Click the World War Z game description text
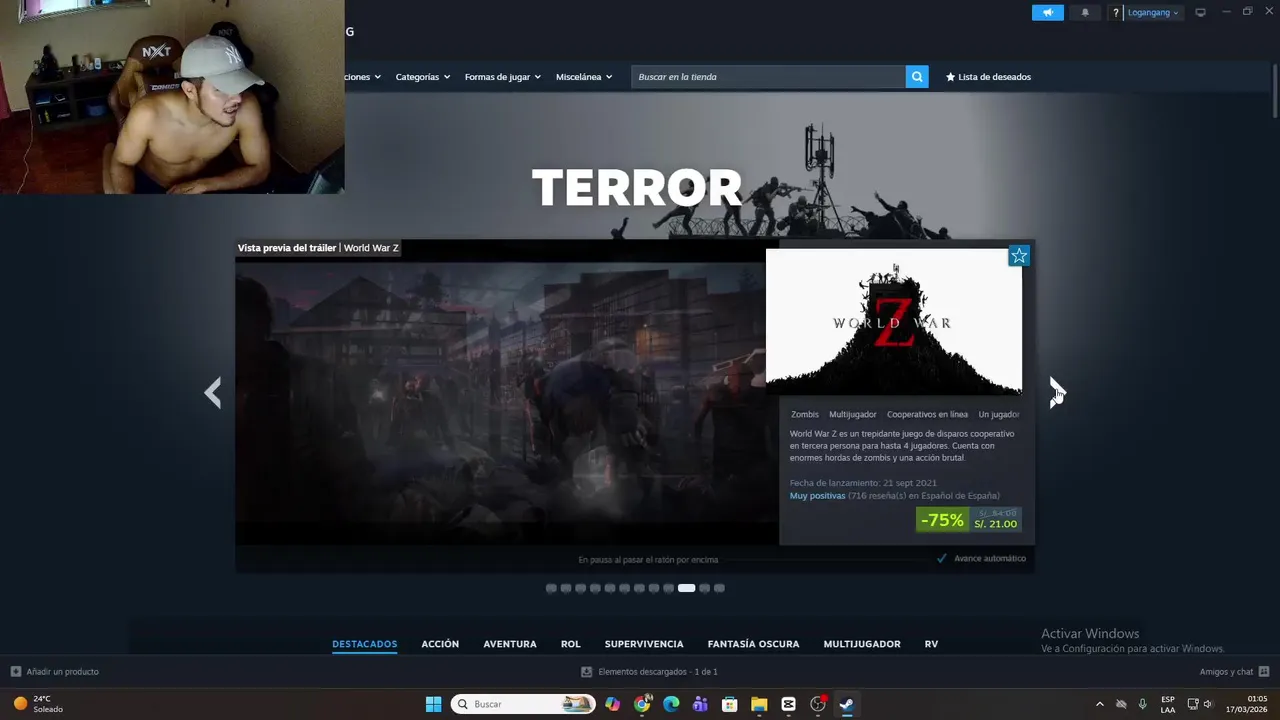This screenshot has width=1280, height=720. tap(902, 446)
